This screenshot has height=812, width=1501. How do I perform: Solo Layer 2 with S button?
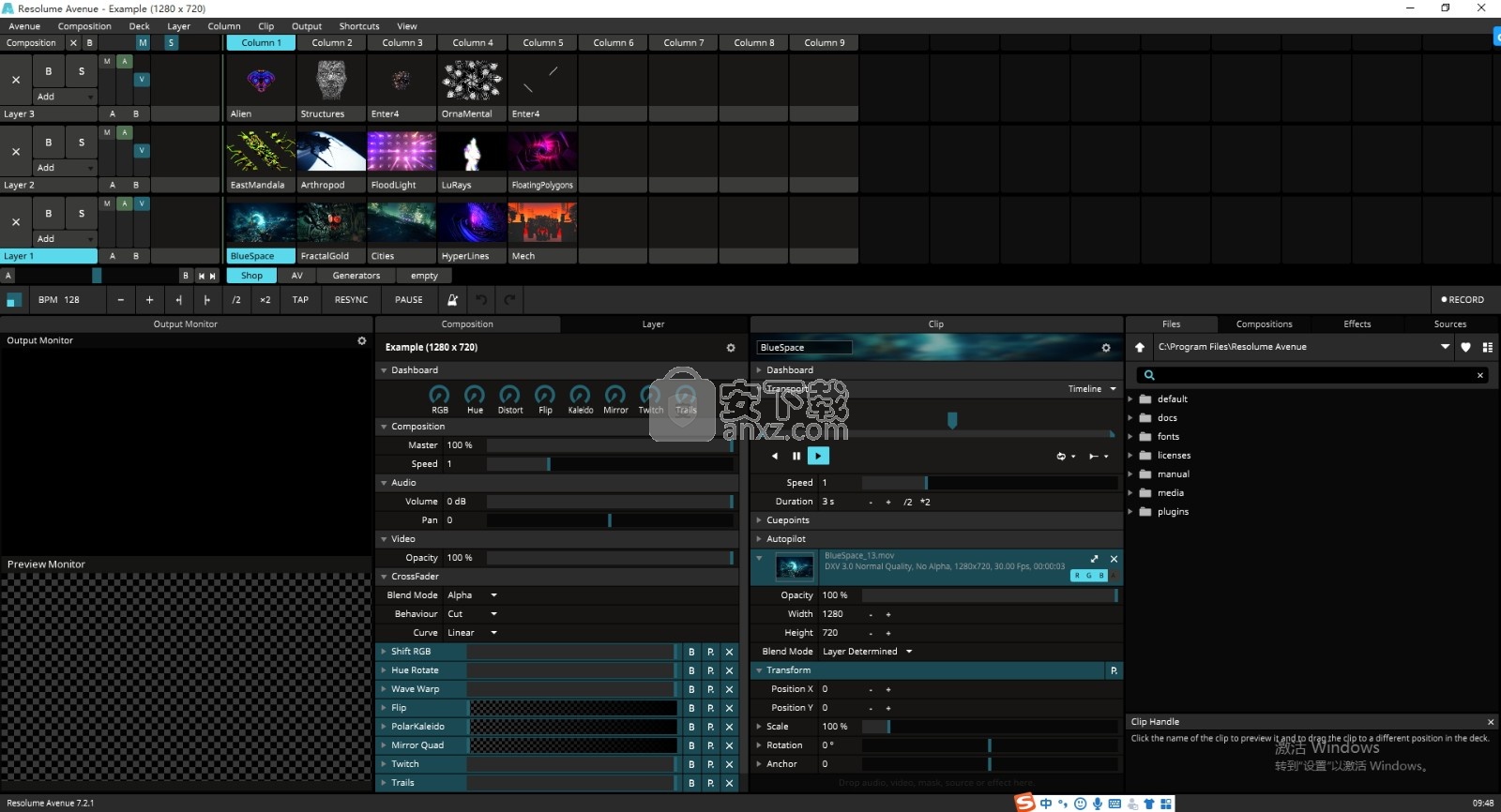(82, 143)
